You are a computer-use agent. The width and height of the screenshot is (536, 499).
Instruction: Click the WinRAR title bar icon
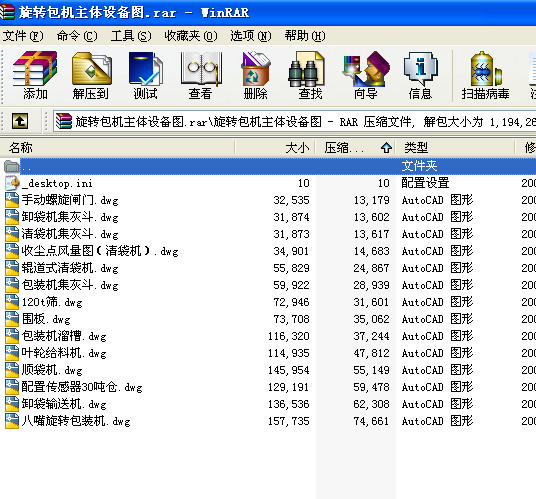8,12
